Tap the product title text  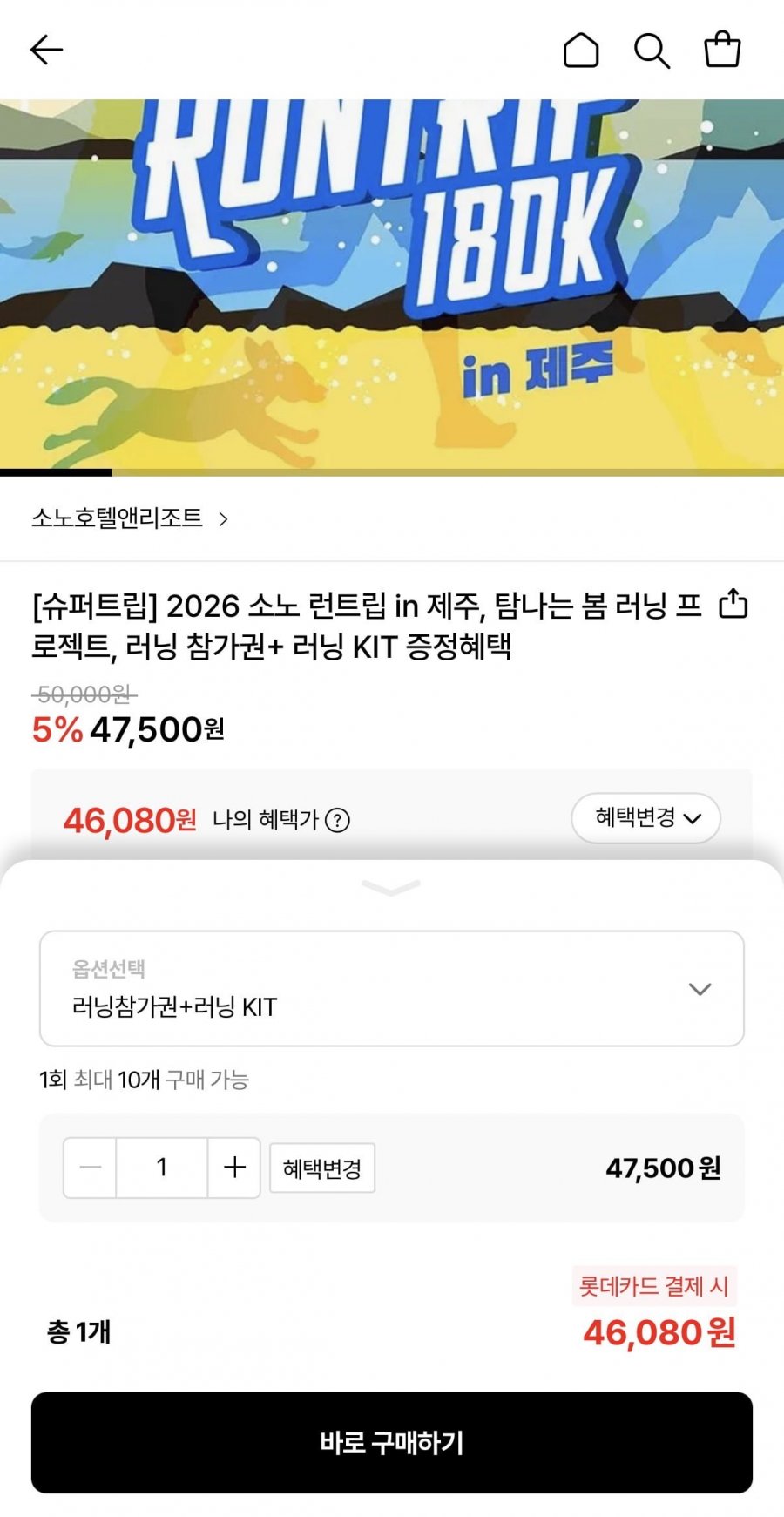(366, 626)
